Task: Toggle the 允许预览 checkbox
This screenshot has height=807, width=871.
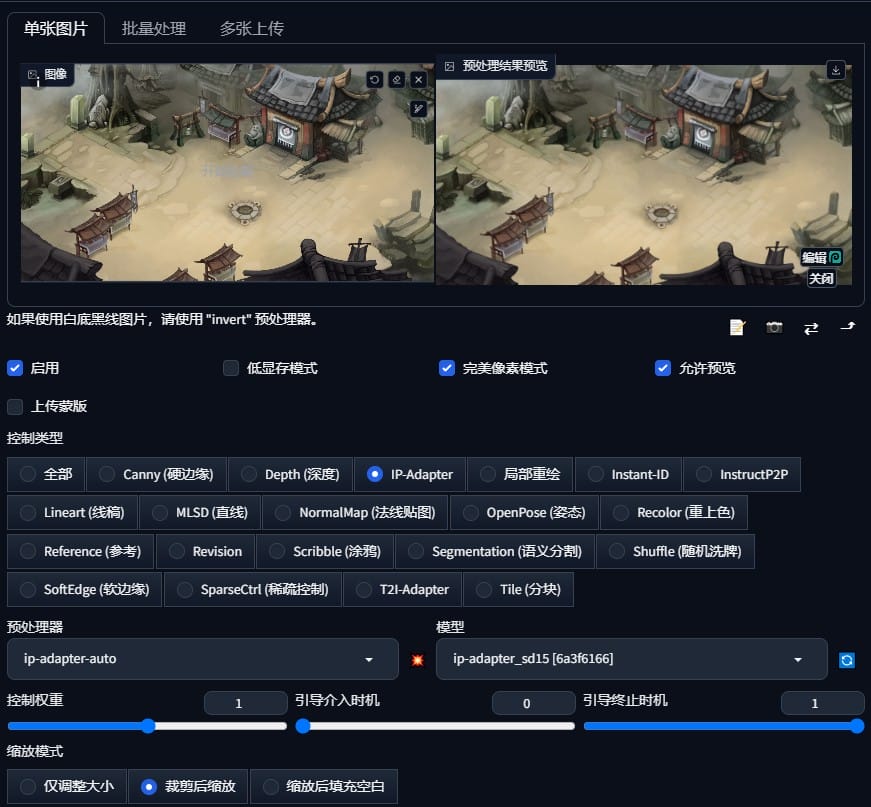Action: coord(663,368)
